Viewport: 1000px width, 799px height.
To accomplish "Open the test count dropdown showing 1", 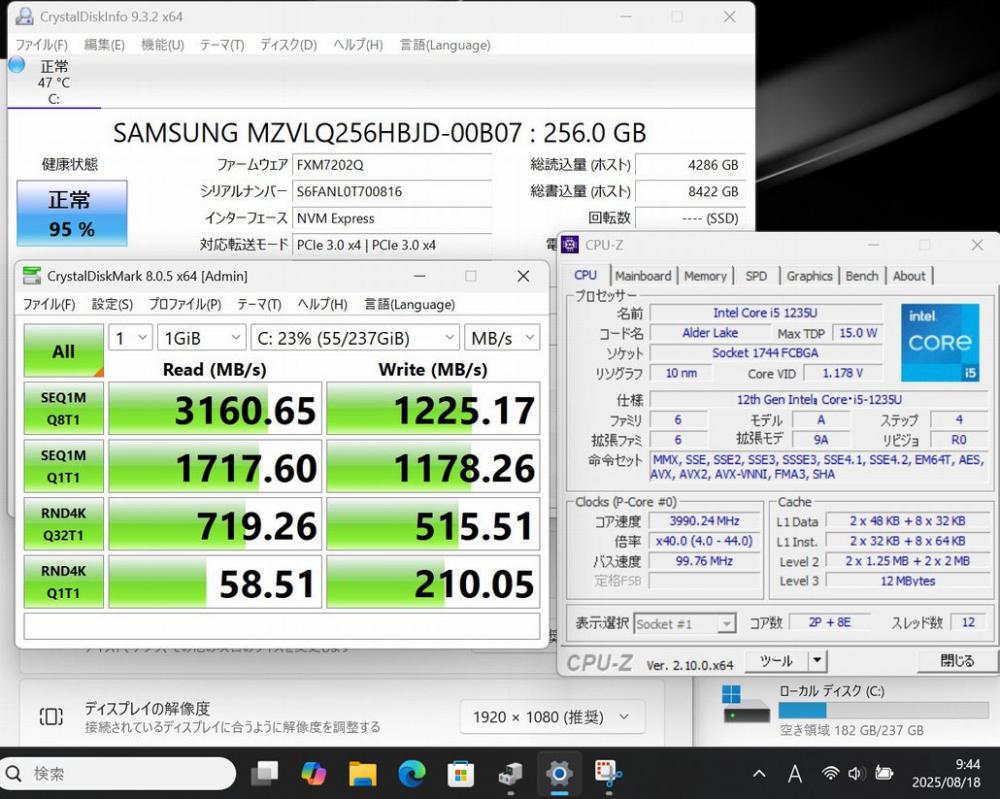I will [131, 338].
